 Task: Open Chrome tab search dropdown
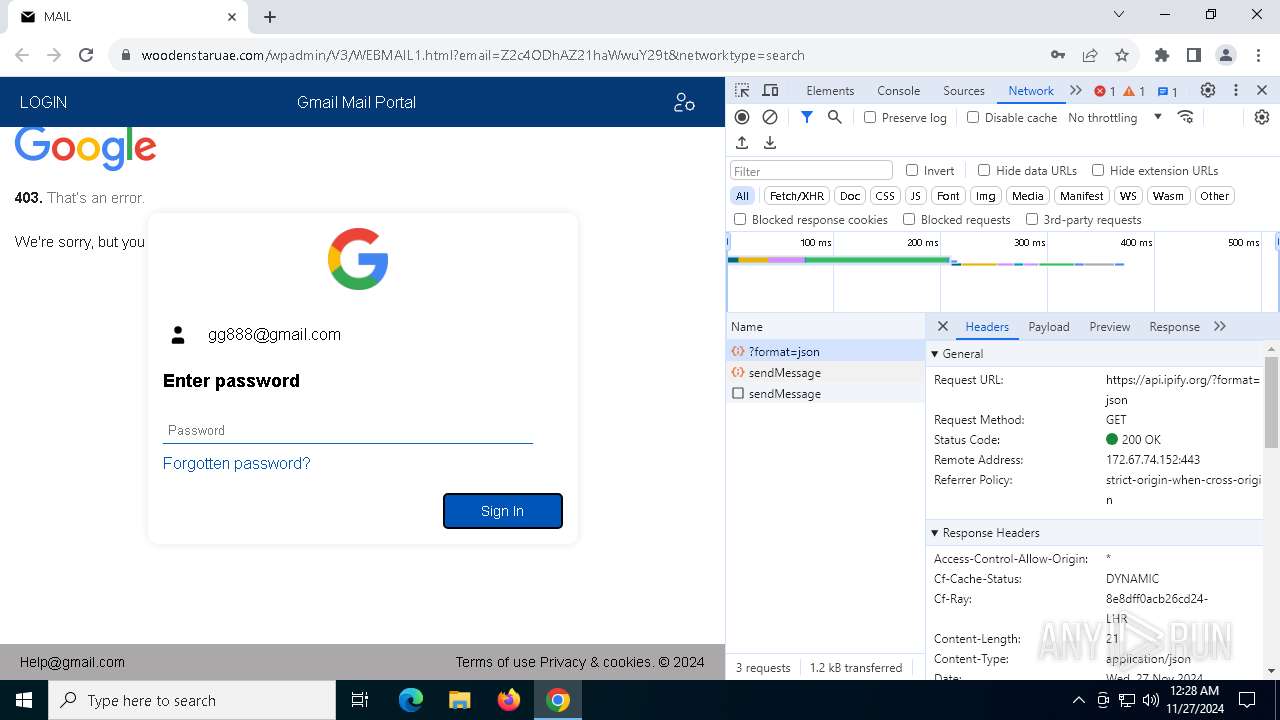click(x=1119, y=15)
